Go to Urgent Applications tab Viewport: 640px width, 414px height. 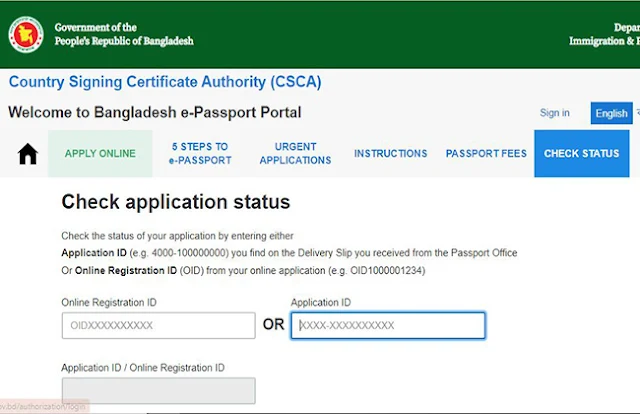pyautogui.click(x=295, y=154)
